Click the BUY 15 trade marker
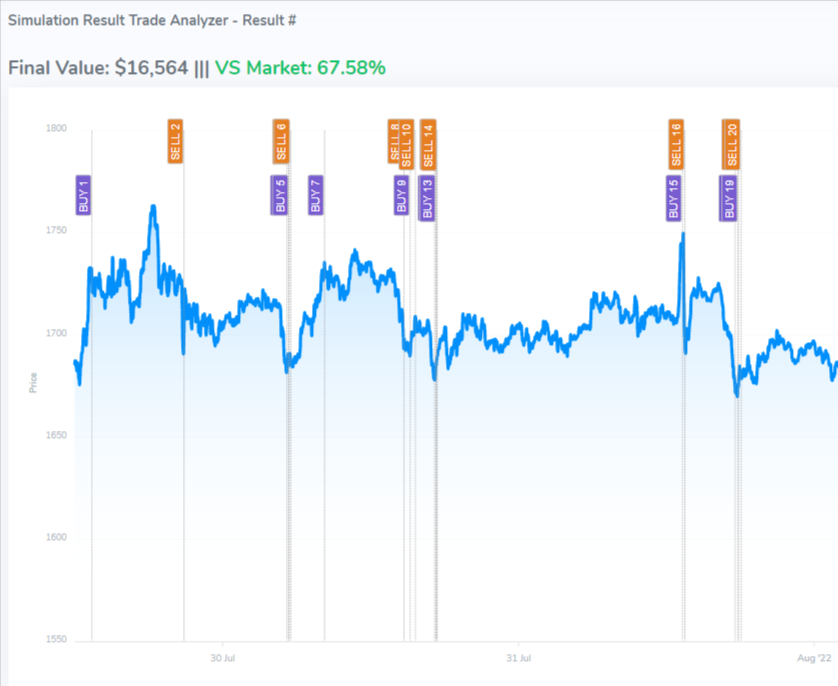 [673, 196]
